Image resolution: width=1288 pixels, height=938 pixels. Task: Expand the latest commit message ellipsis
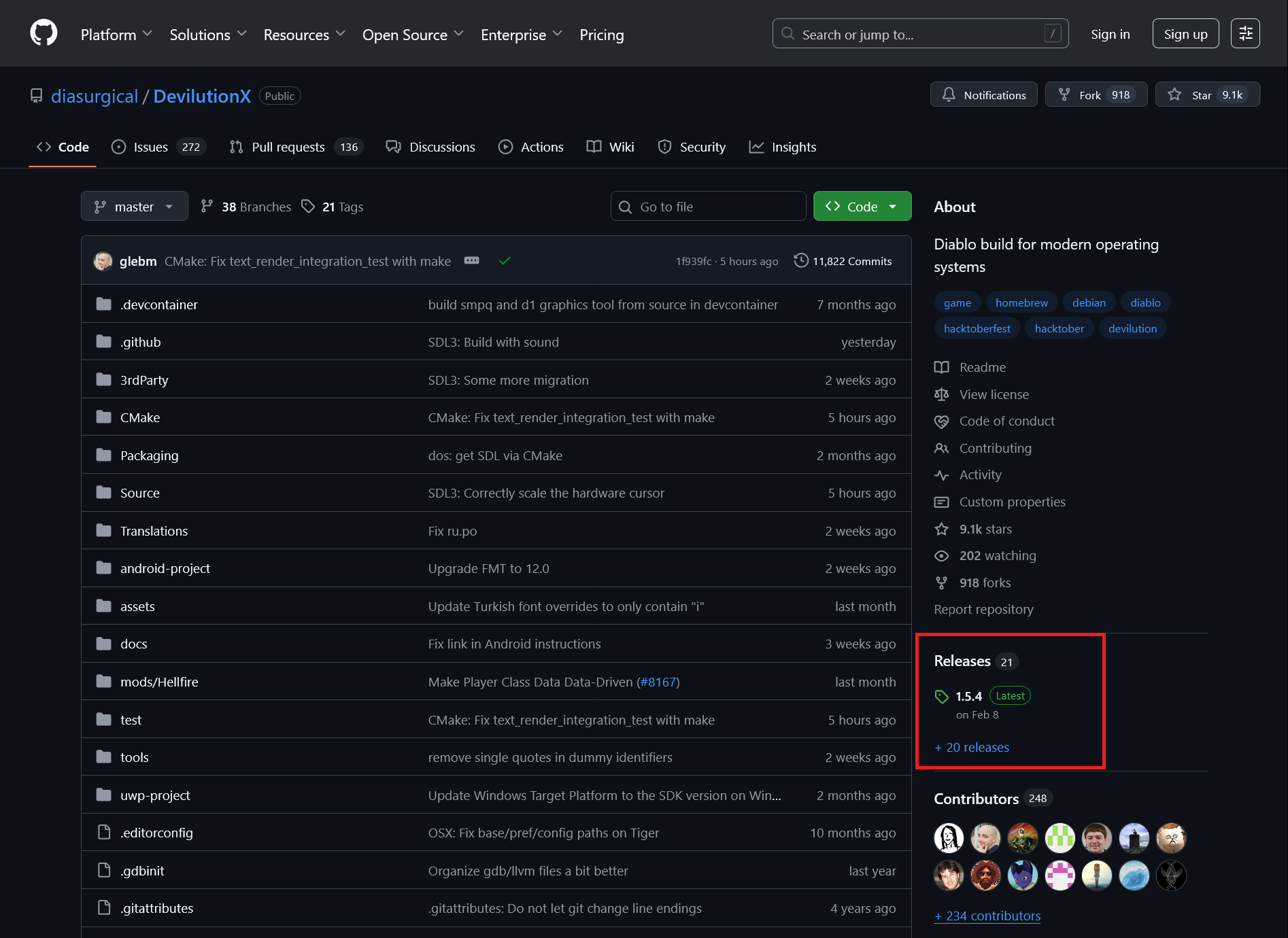(x=471, y=261)
